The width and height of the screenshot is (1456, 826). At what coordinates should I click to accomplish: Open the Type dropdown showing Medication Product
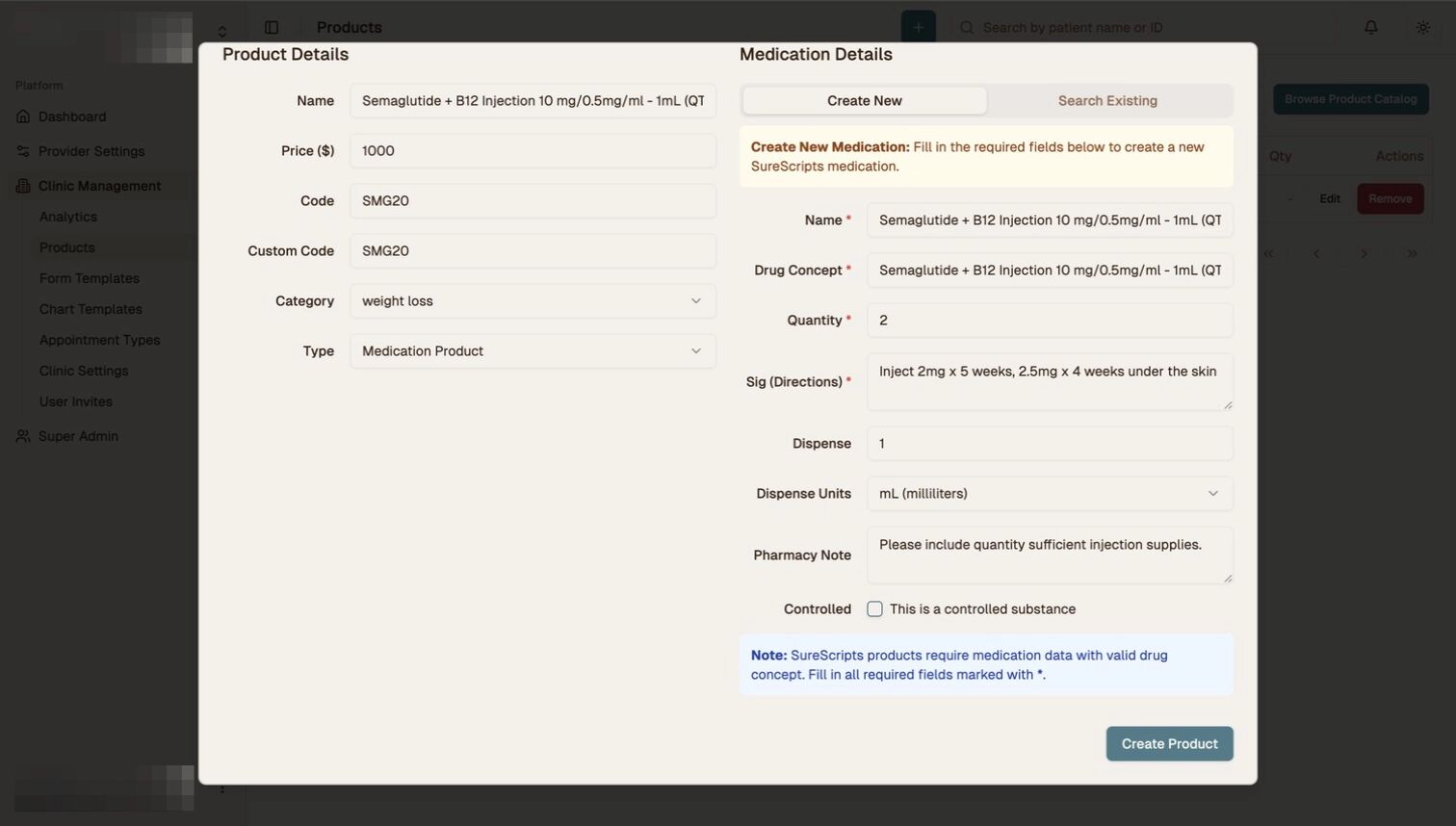tap(533, 350)
